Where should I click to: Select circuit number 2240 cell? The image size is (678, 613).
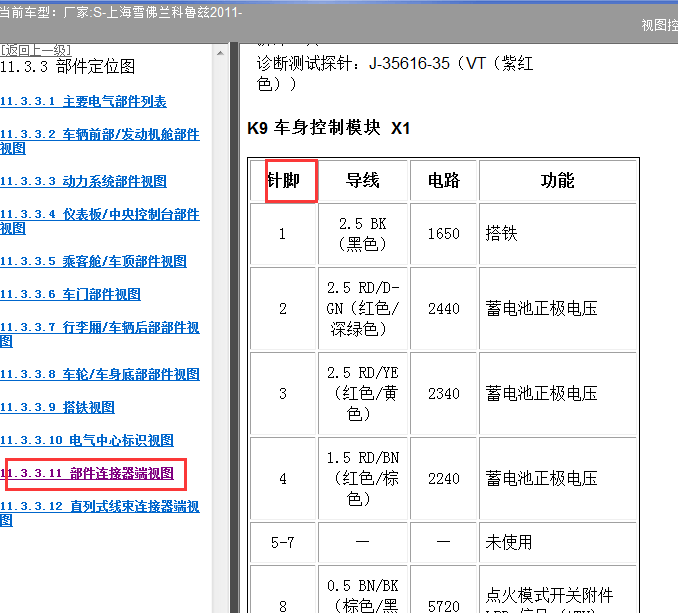[x=443, y=479]
